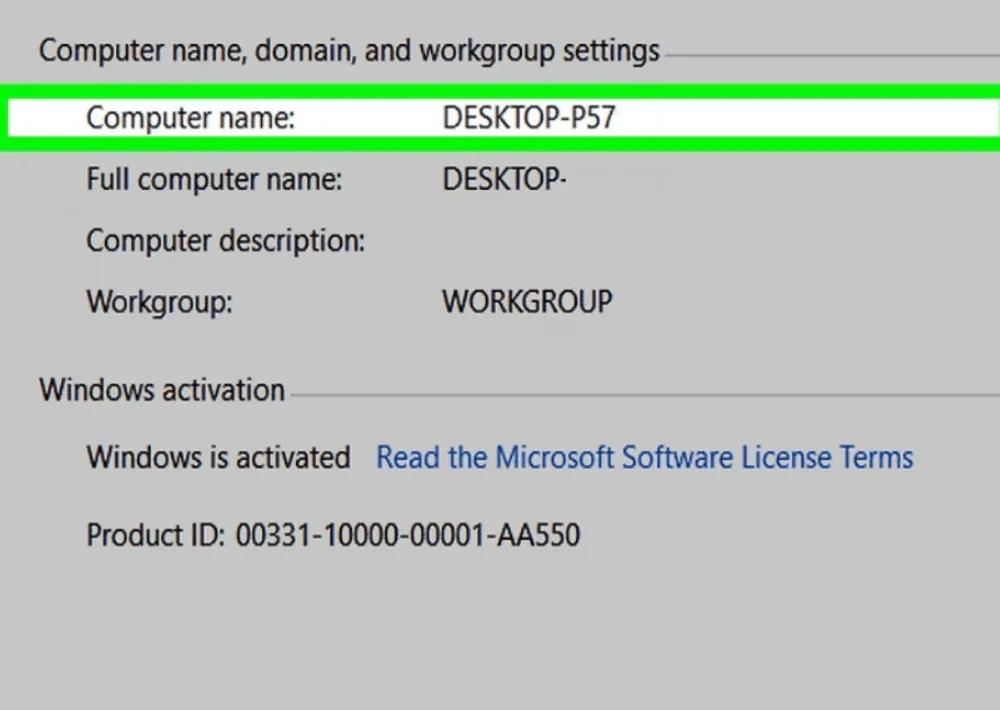Click the Computer name, domain, and workgroup settings header

(348, 50)
